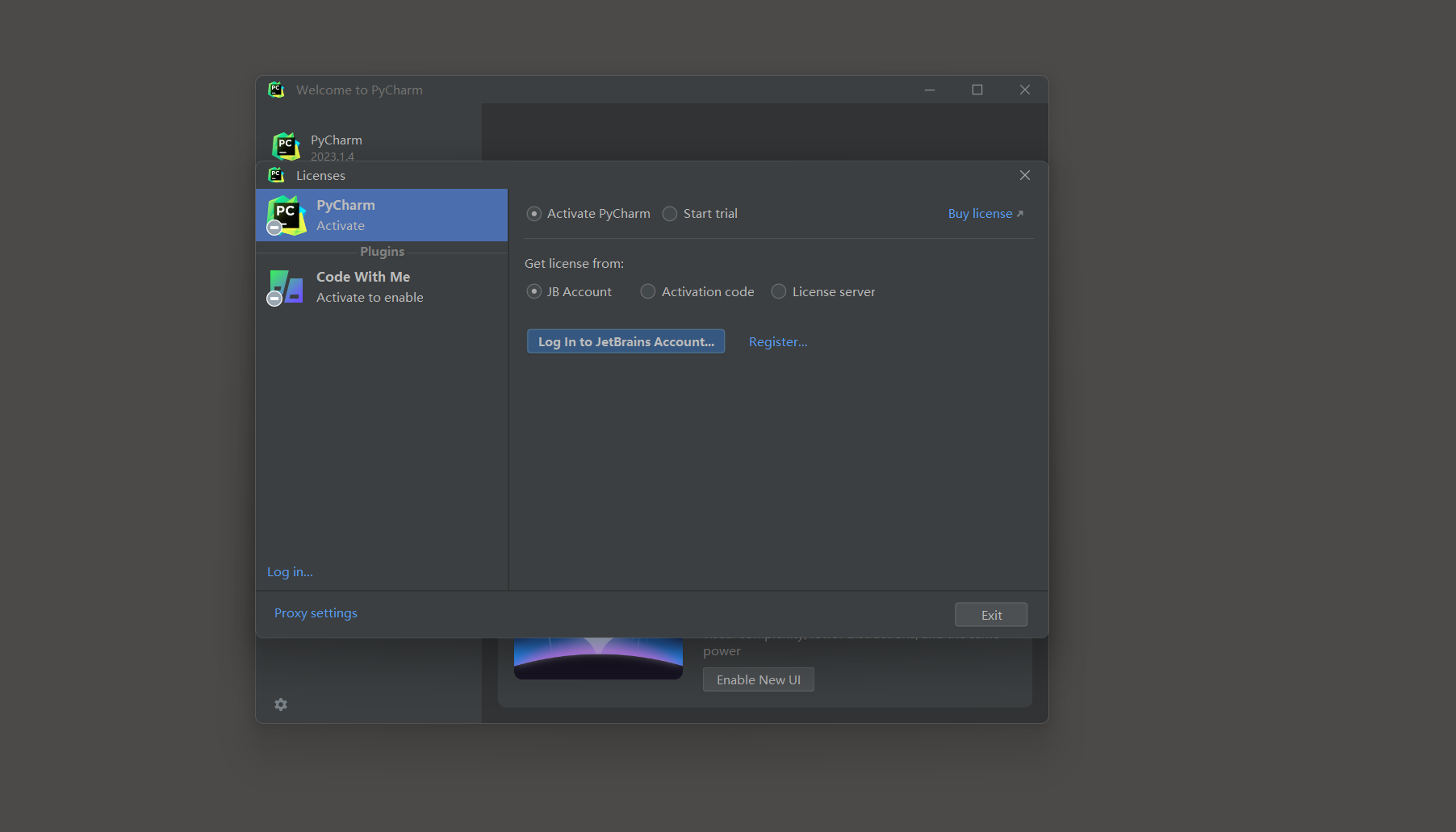Image resolution: width=1456 pixels, height=832 pixels.
Task: Open the Register link
Action: tap(778, 342)
